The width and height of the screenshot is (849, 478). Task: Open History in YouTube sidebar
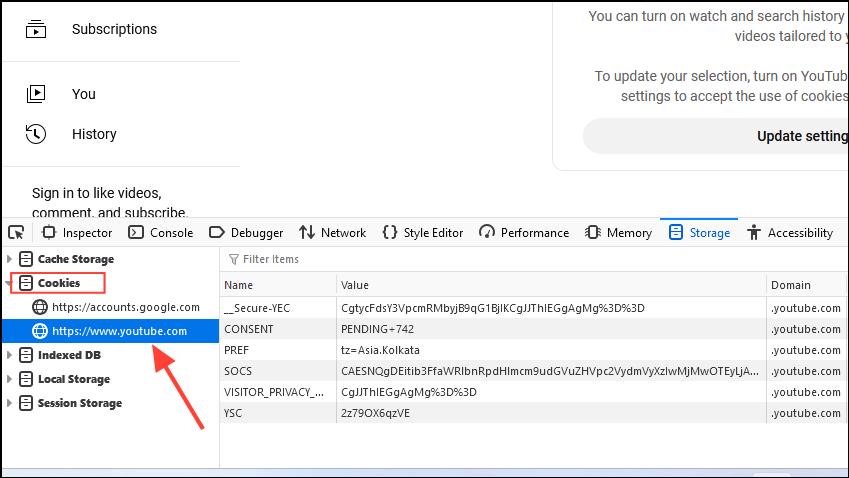click(94, 134)
